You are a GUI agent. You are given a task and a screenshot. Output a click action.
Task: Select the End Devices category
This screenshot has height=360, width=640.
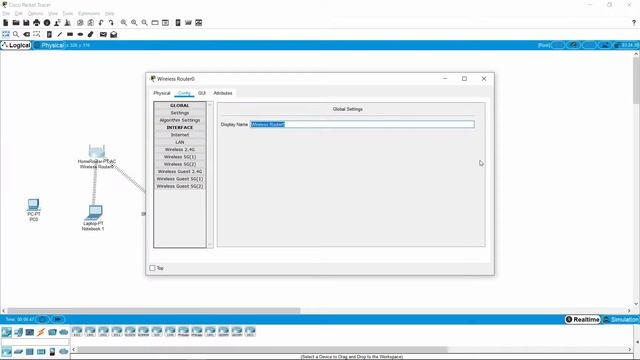point(18,332)
